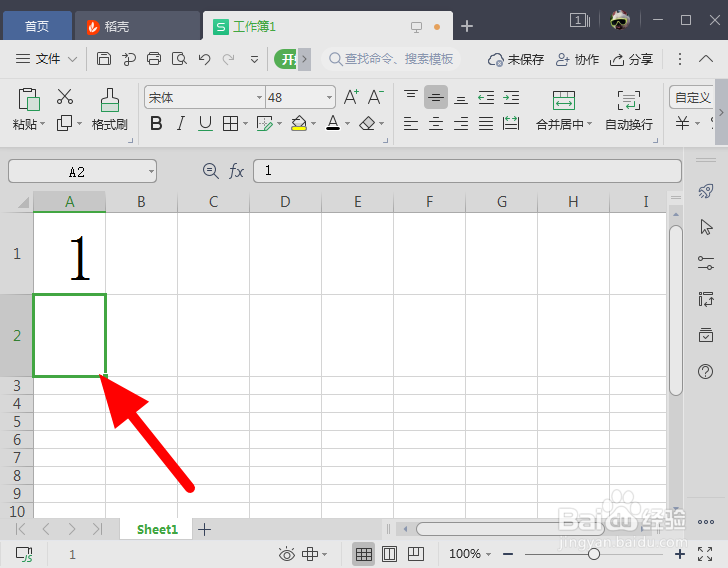Switch to Page Layout view in status bar
This screenshot has width=728, height=568.
[x=389, y=554]
